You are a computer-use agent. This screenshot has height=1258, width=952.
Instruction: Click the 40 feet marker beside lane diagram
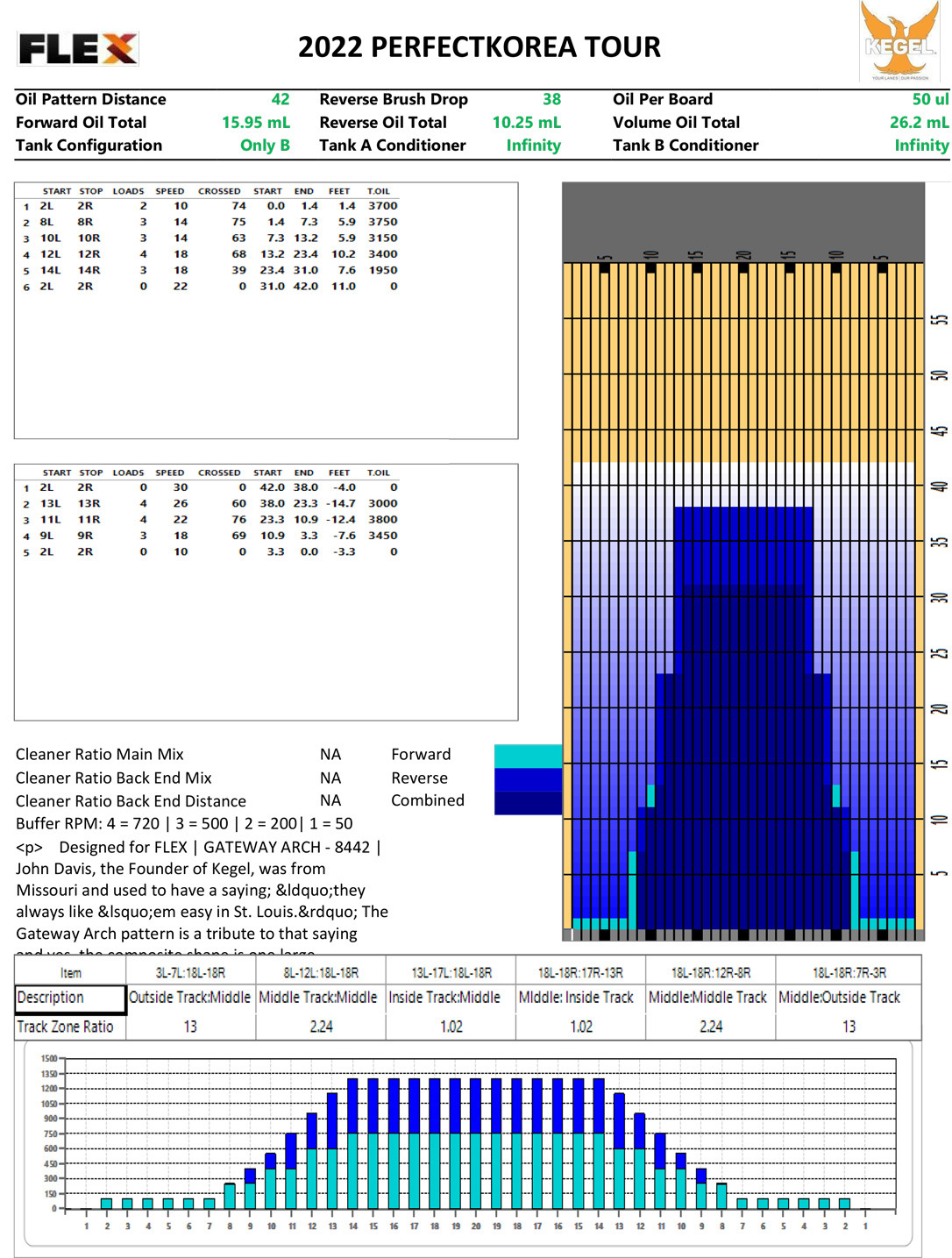(x=939, y=487)
